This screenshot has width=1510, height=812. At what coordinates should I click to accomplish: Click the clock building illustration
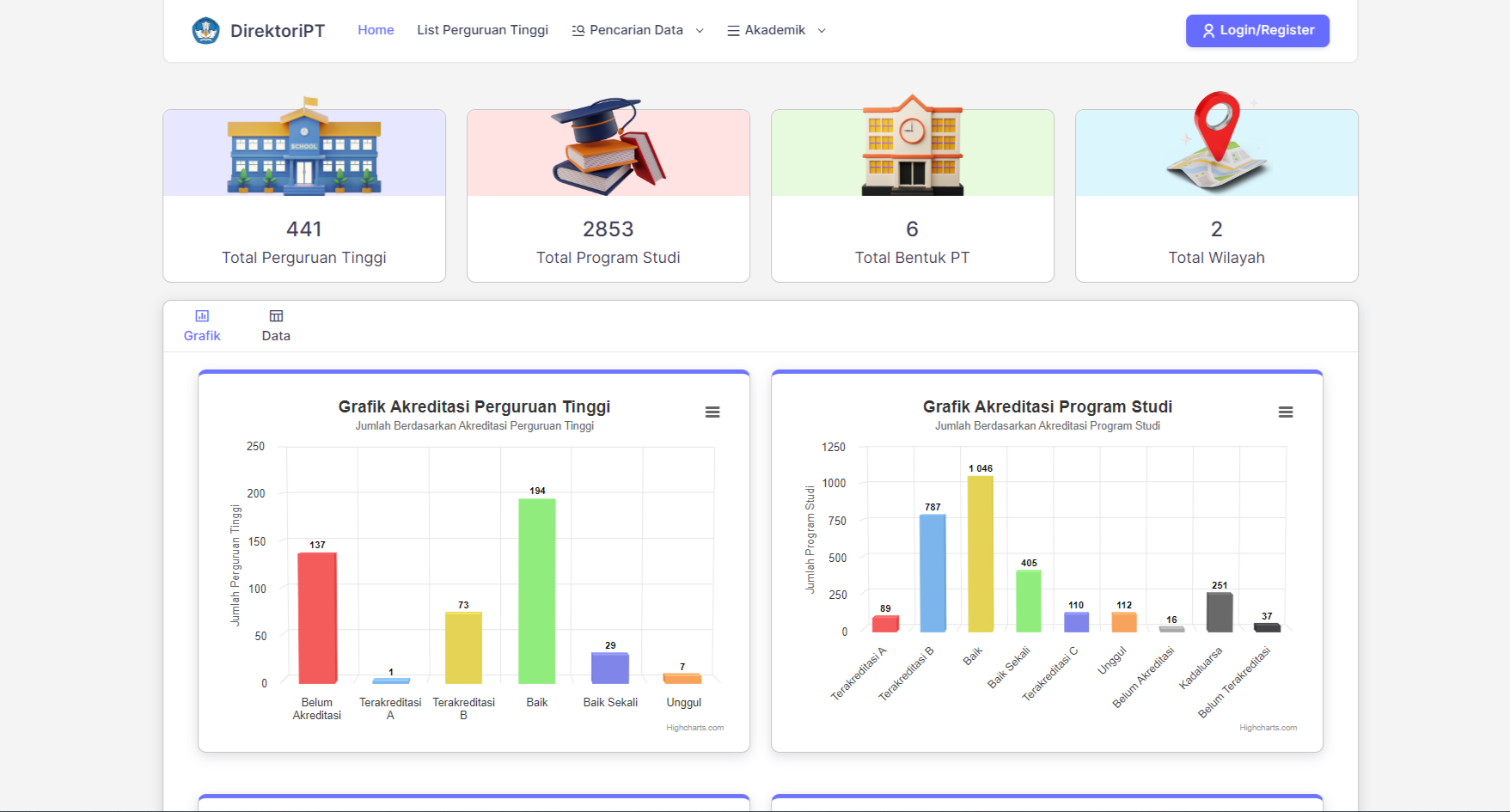pos(912,146)
